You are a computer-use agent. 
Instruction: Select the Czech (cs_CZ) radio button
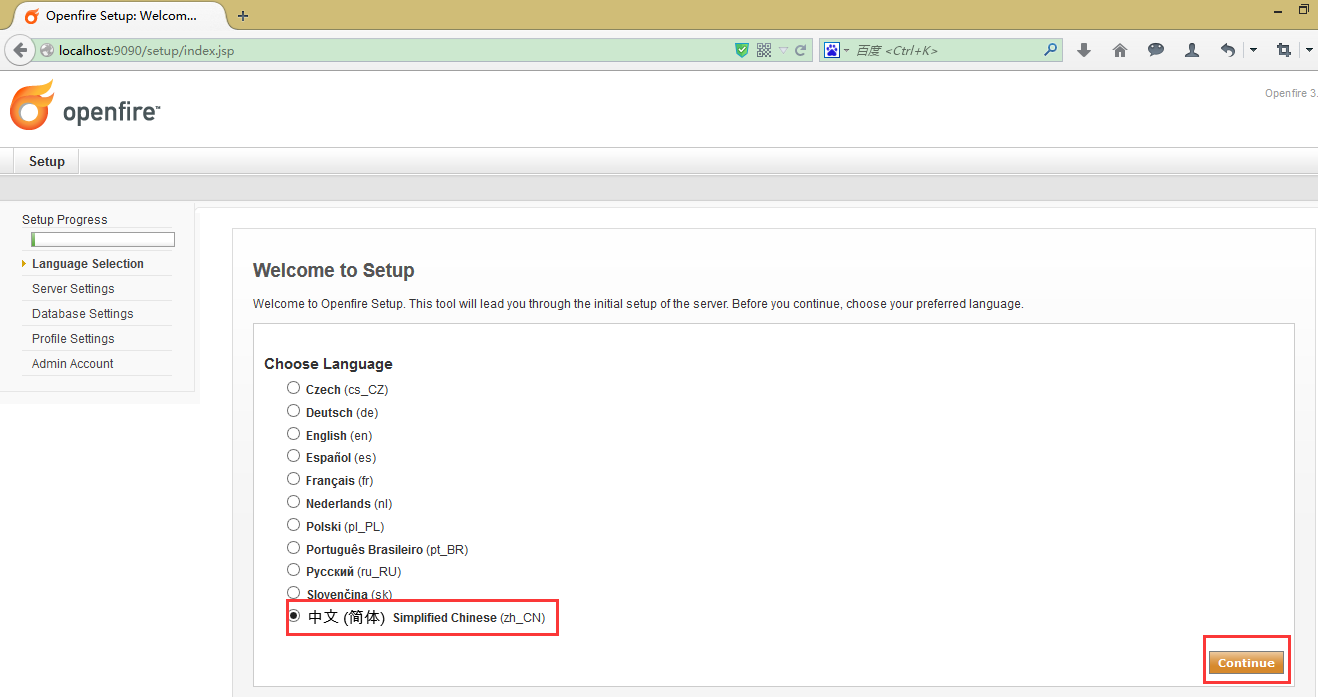click(293, 388)
